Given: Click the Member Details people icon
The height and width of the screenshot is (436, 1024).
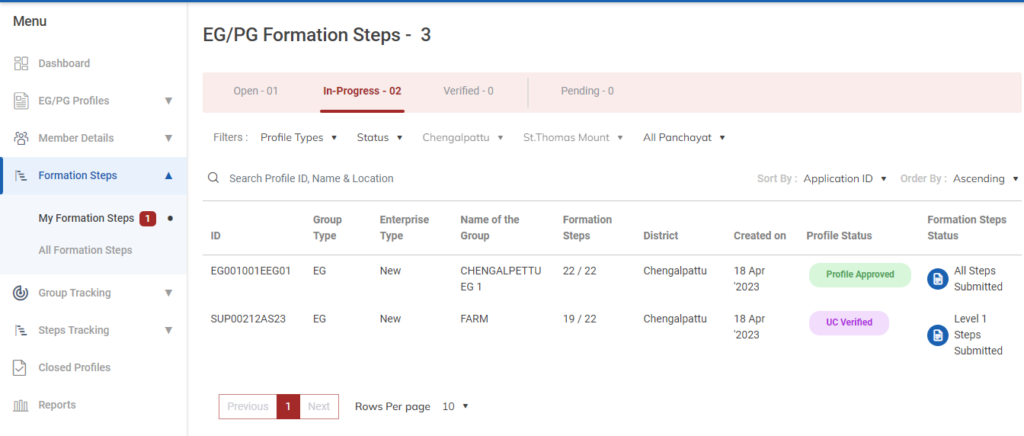Looking at the screenshot, I should point(20,138).
